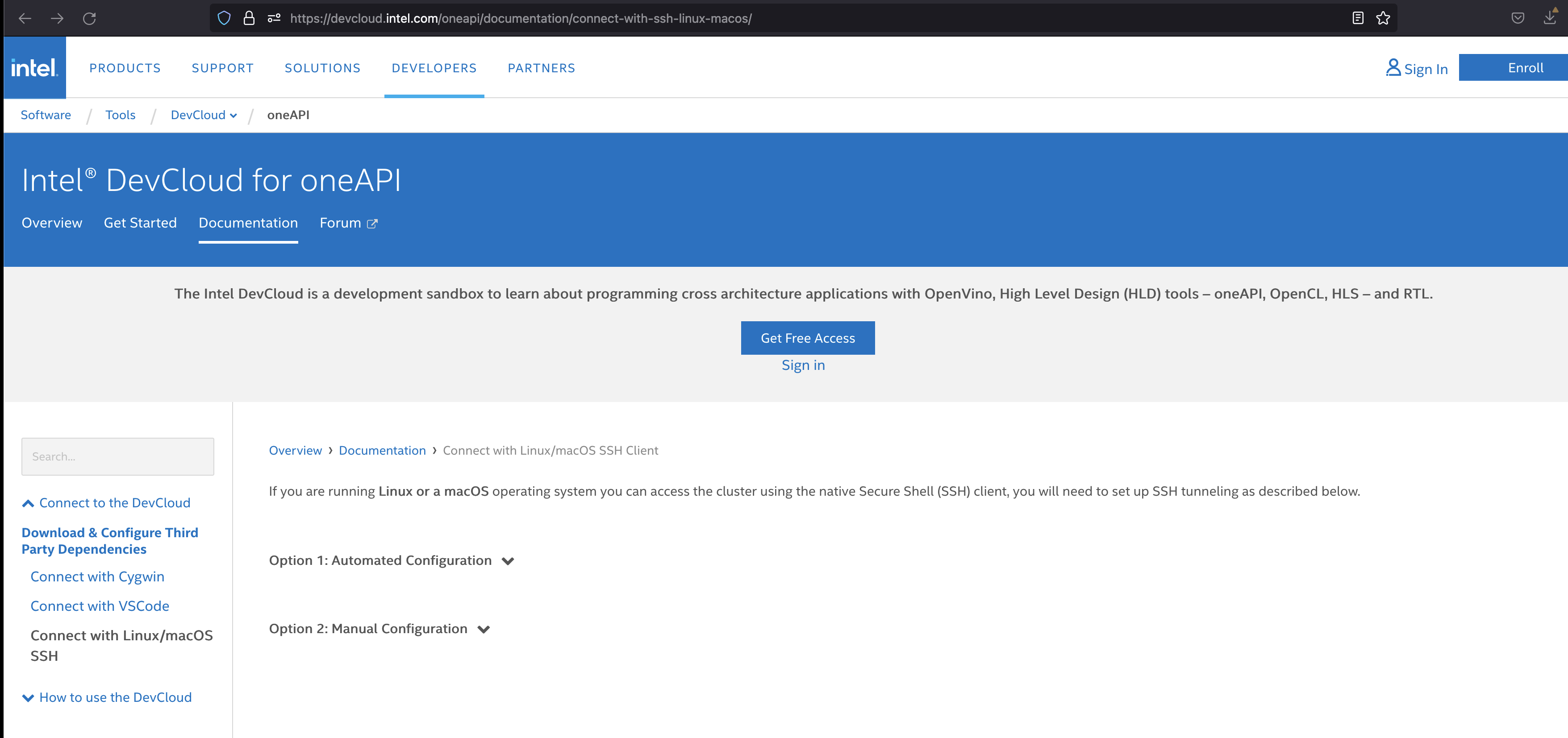
Task: Reload the current page
Action: click(90, 19)
